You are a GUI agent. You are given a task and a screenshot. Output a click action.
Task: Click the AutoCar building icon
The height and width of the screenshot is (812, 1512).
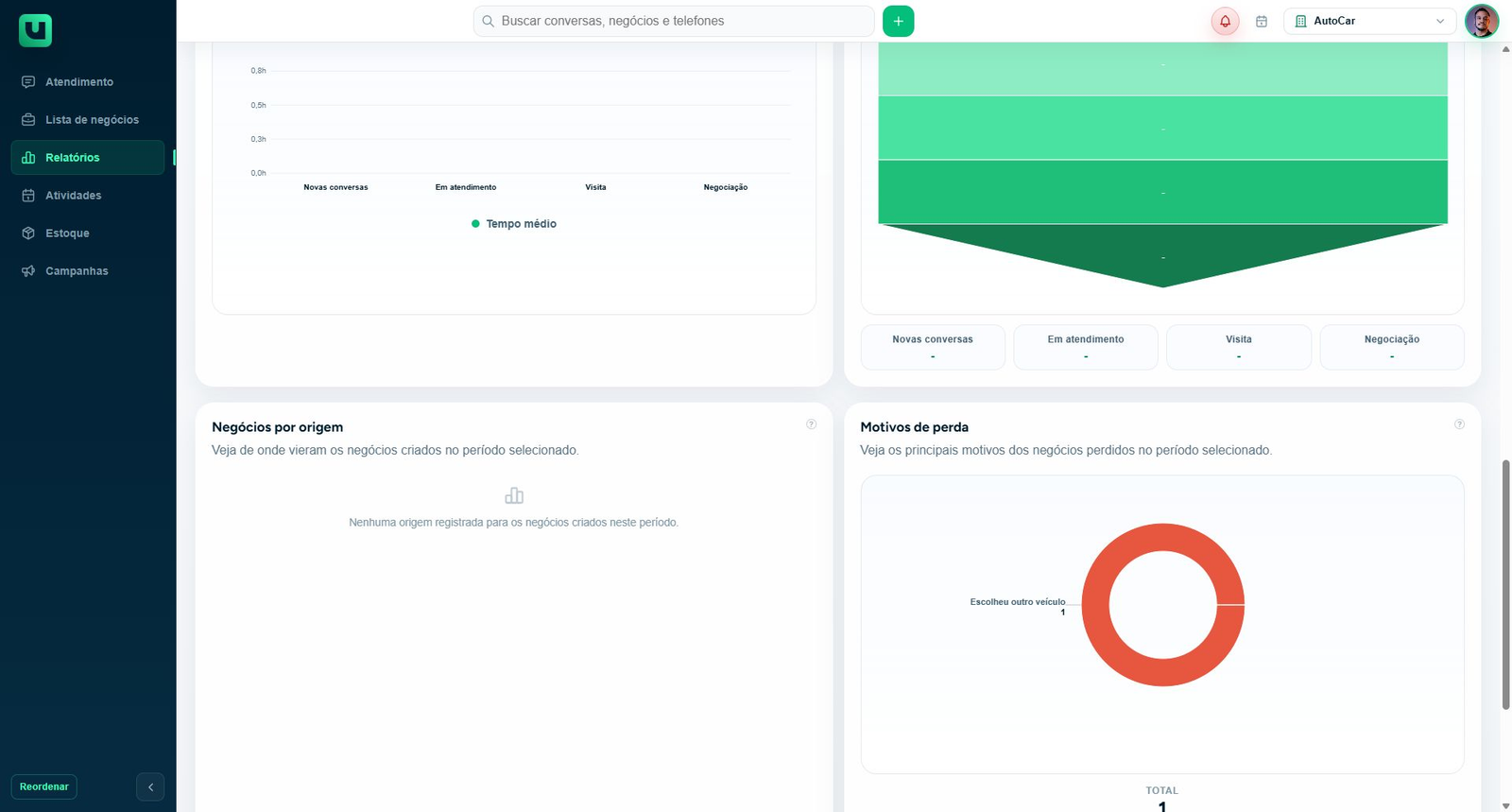point(1300,21)
